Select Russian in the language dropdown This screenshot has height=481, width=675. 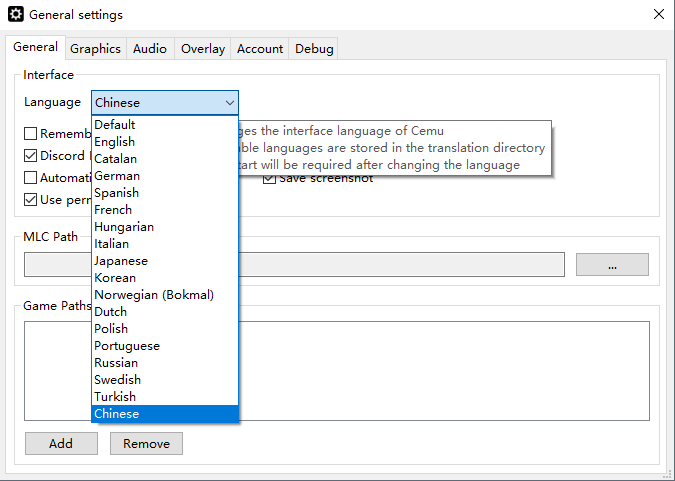[165, 363]
